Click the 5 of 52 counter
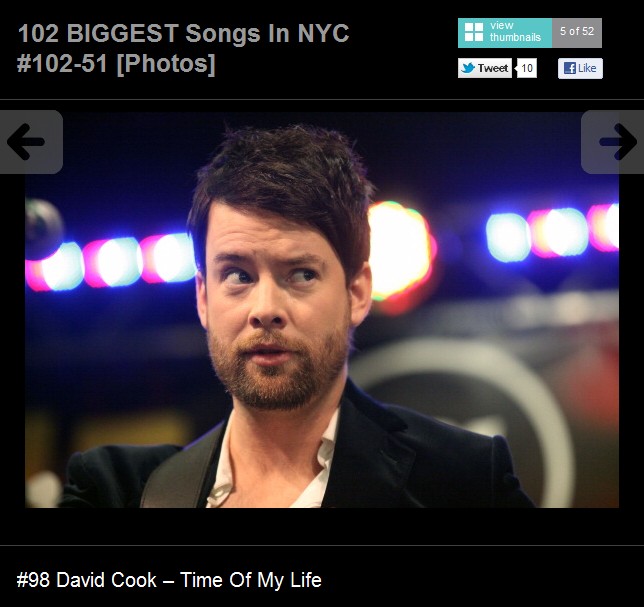Screen dimensions: 644x607 click(577, 33)
